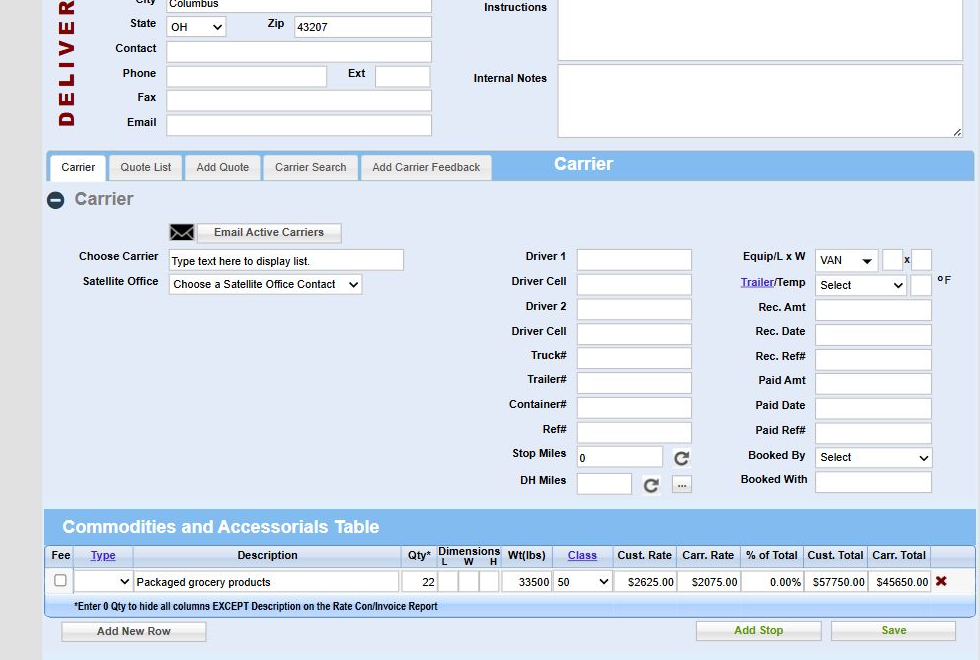The width and height of the screenshot is (980, 660).
Task: Click the Container# field
Action: (634, 408)
